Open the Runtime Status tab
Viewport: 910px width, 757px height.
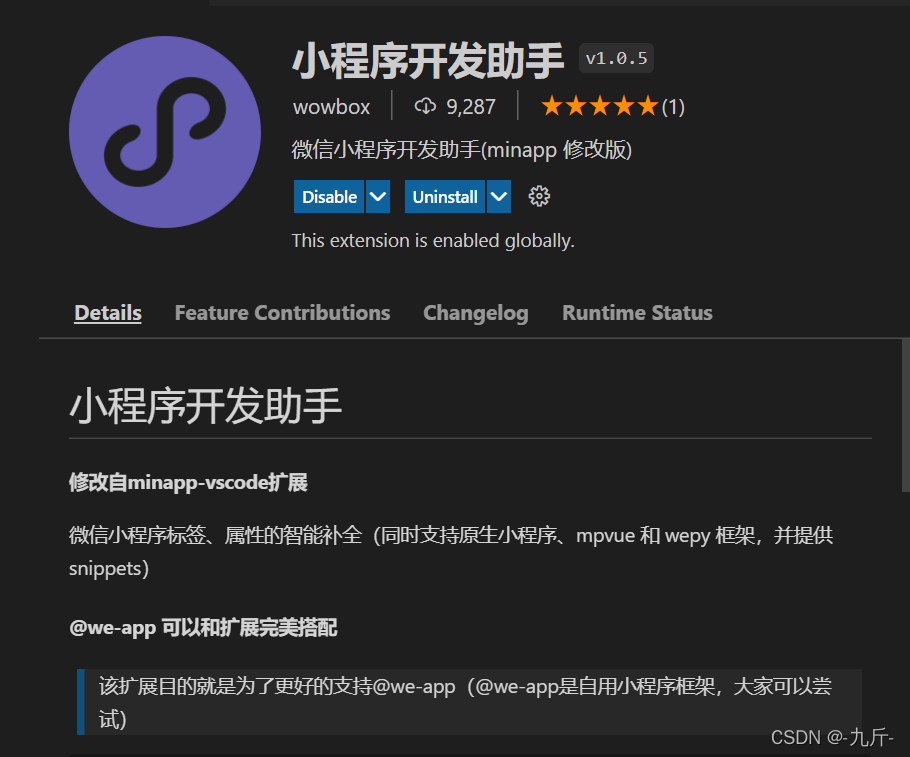tap(637, 313)
